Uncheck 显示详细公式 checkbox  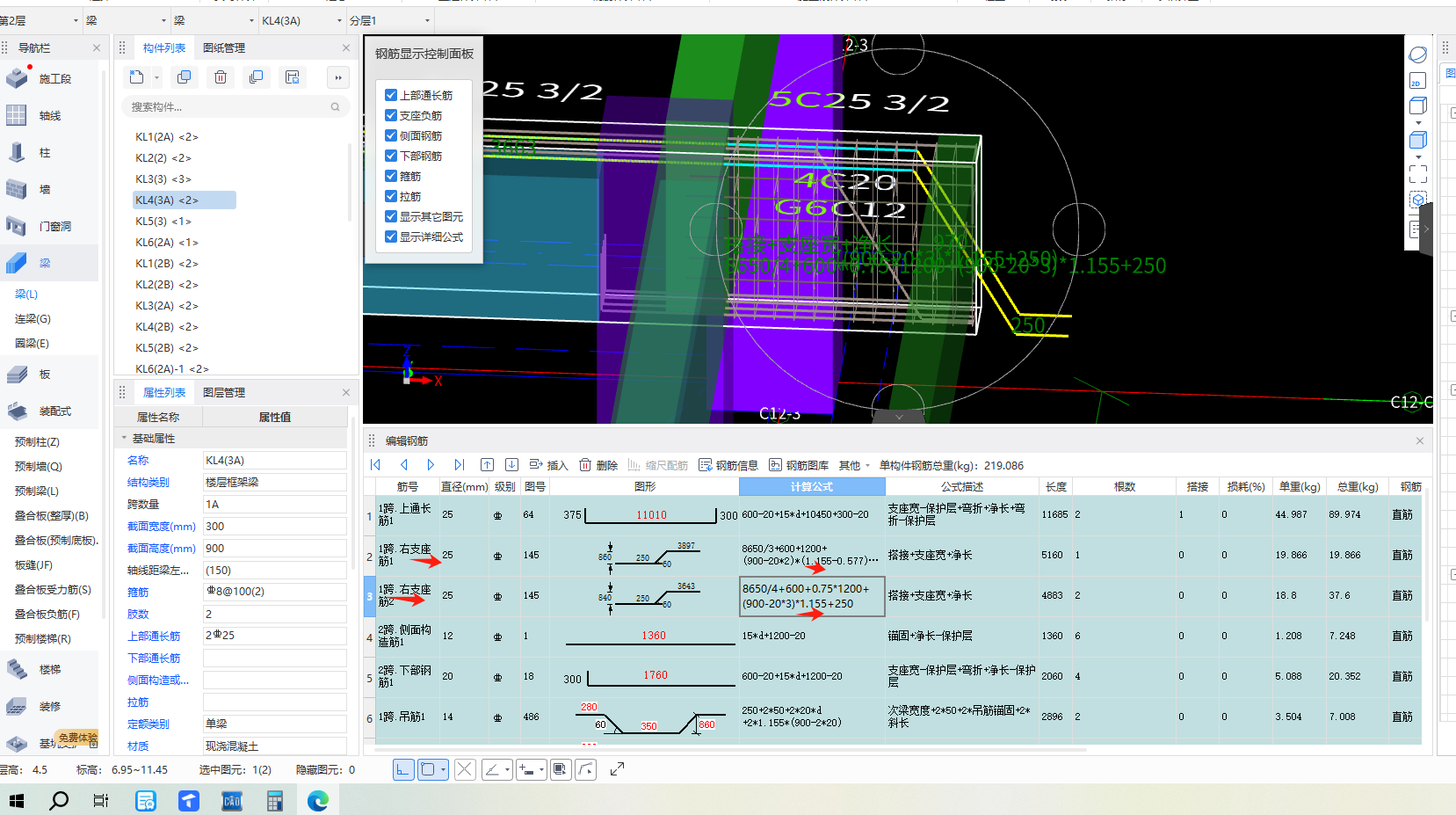[391, 236]
